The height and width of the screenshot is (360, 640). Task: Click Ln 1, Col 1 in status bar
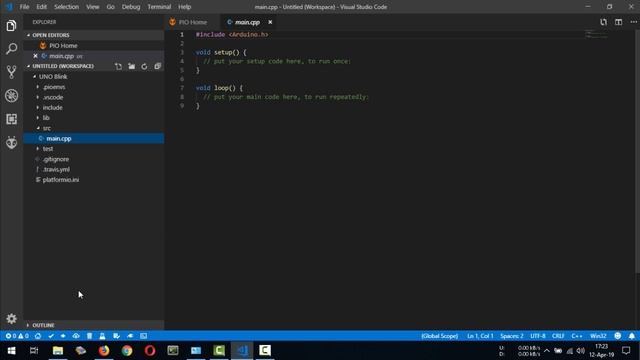480,336
